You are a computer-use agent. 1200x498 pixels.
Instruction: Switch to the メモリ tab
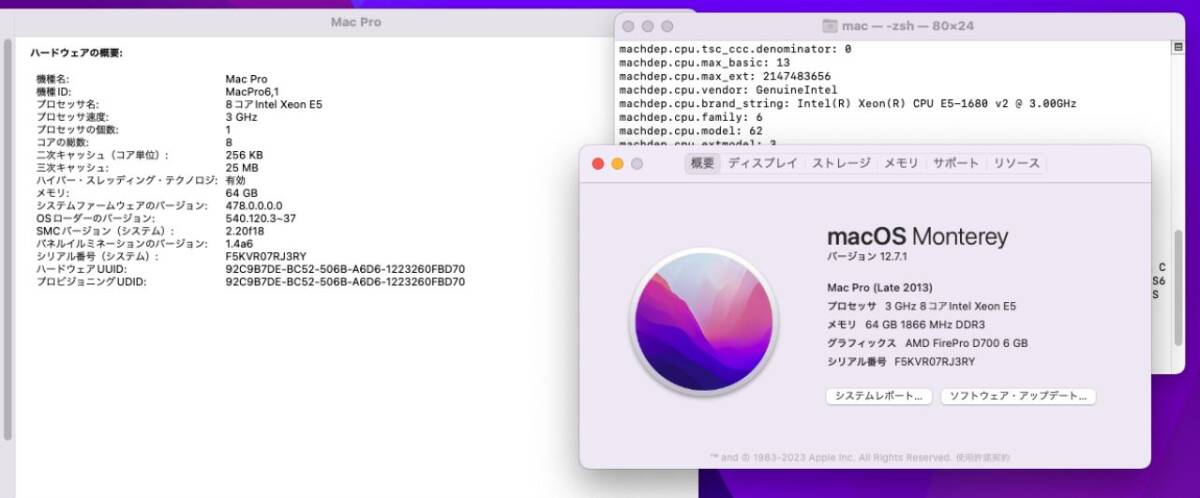pos(901,163)
